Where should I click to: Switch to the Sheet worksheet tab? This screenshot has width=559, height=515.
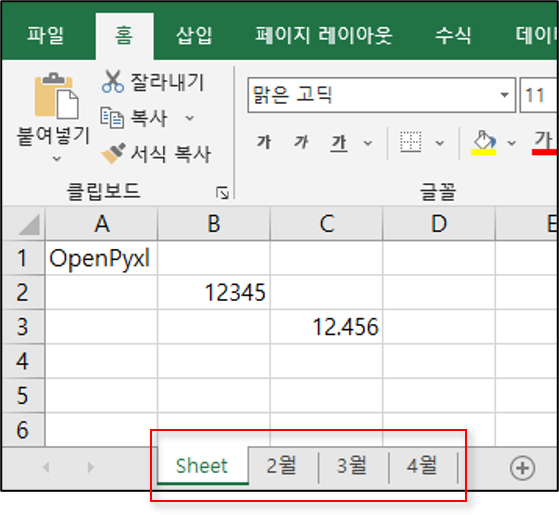(202, 466)
